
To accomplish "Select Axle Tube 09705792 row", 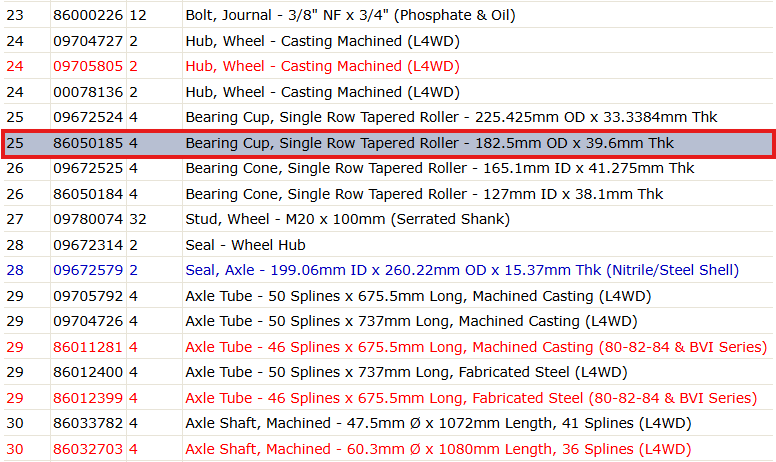I will [388, 296].
